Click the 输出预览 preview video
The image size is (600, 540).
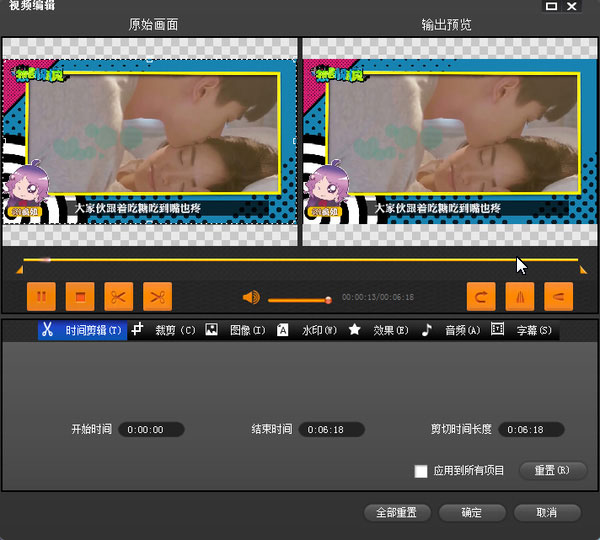(x=450, y=142)
